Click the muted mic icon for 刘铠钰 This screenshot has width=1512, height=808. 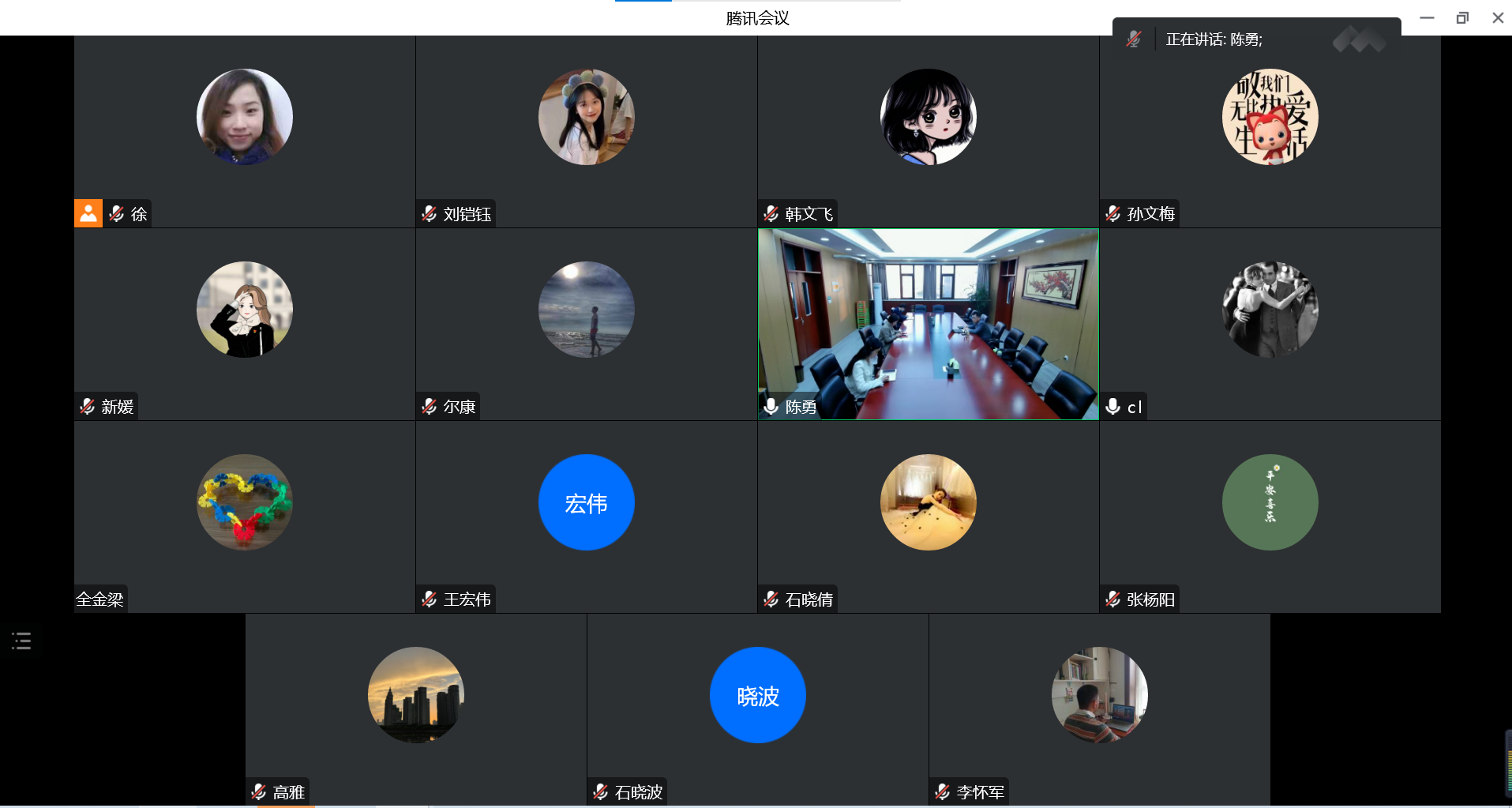430,214
